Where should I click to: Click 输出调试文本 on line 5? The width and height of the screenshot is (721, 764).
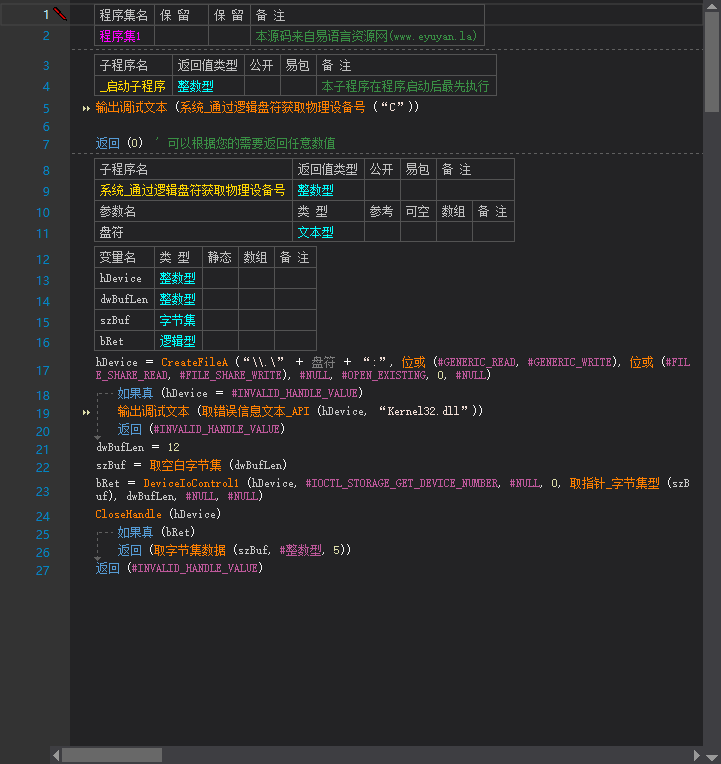(x=132, y=107)
